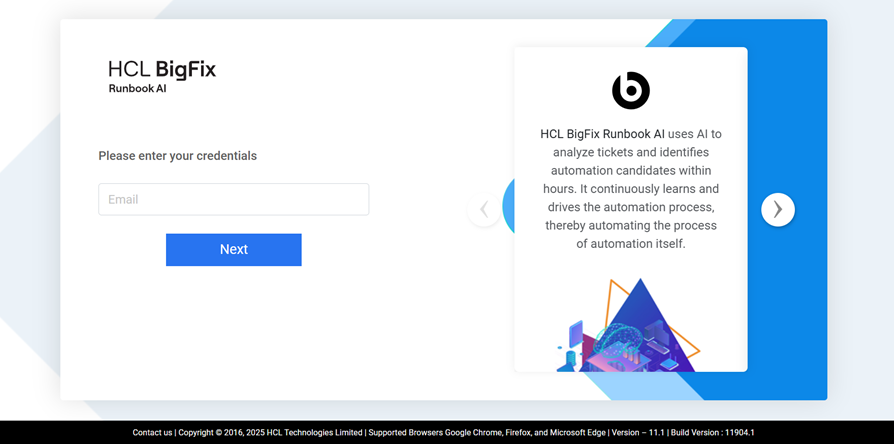Click the HCL BigFix Runbook AI logo
Screen dimensions: 894x444
[162, 77]
